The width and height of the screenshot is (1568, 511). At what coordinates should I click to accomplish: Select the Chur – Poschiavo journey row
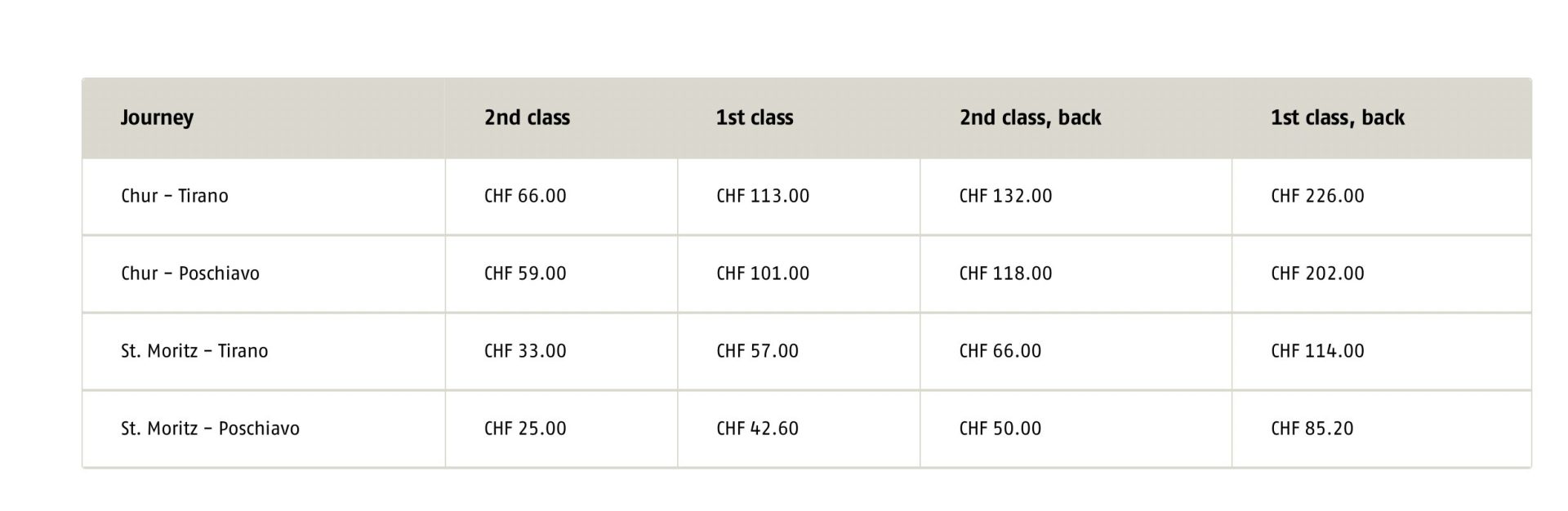point(190,273)
